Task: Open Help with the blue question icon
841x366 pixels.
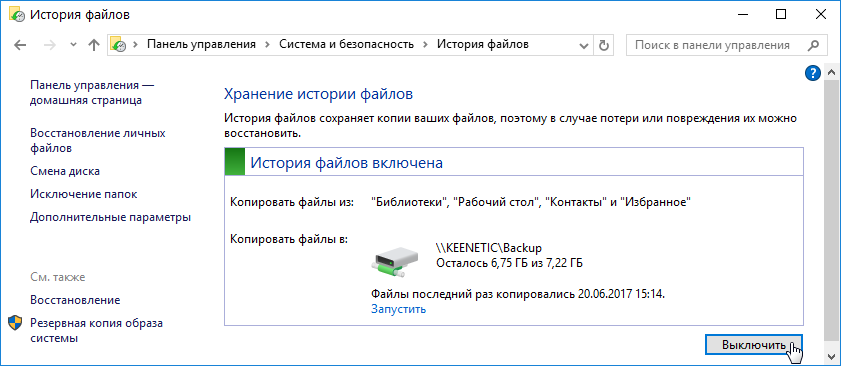Action: click(813, 72)
